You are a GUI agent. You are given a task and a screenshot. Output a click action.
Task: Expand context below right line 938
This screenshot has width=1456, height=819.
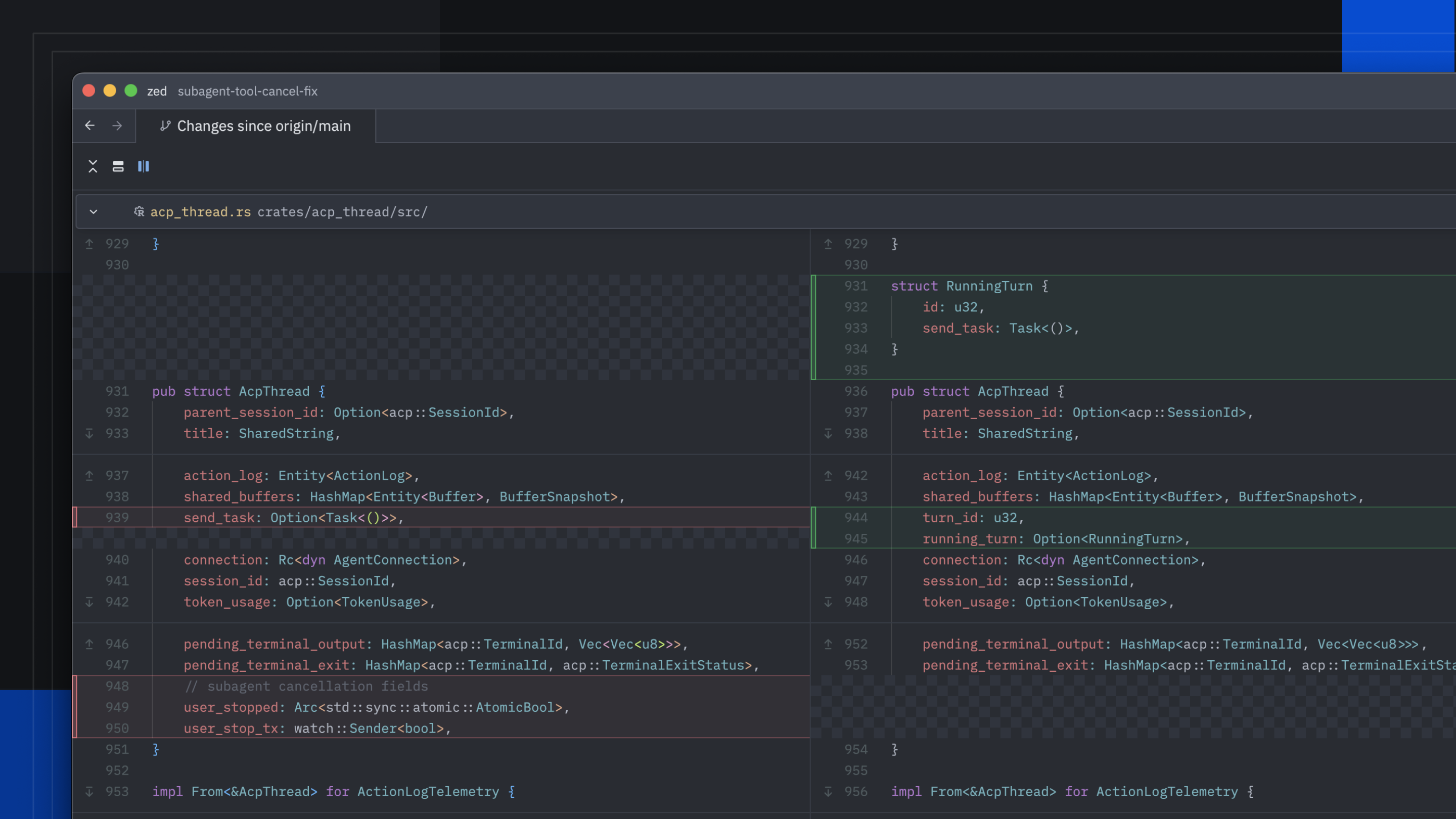pyautogui.click(x=828, y=434)
